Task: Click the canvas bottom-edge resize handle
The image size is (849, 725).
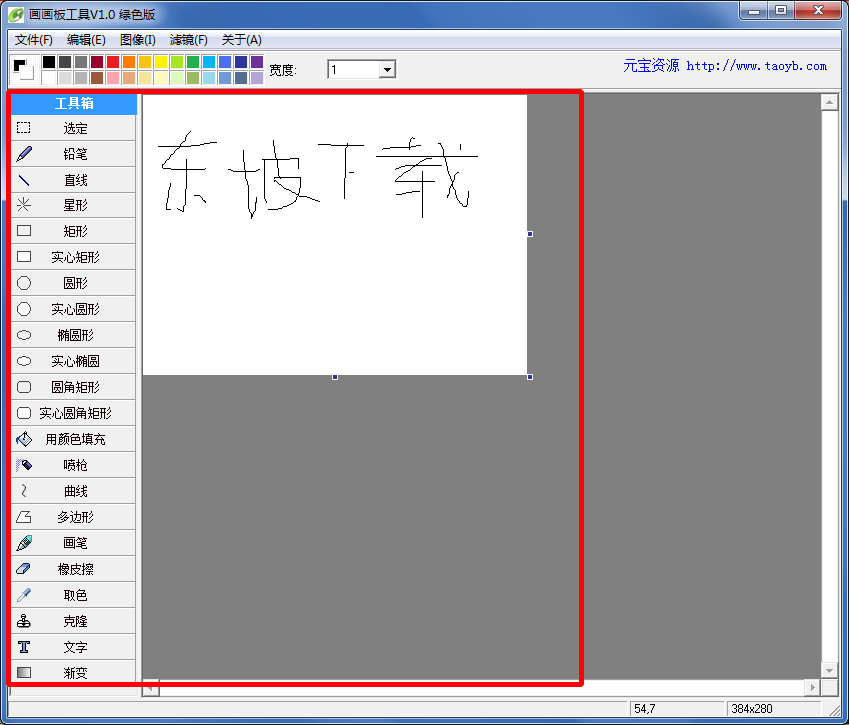Action: pos(335,377)
